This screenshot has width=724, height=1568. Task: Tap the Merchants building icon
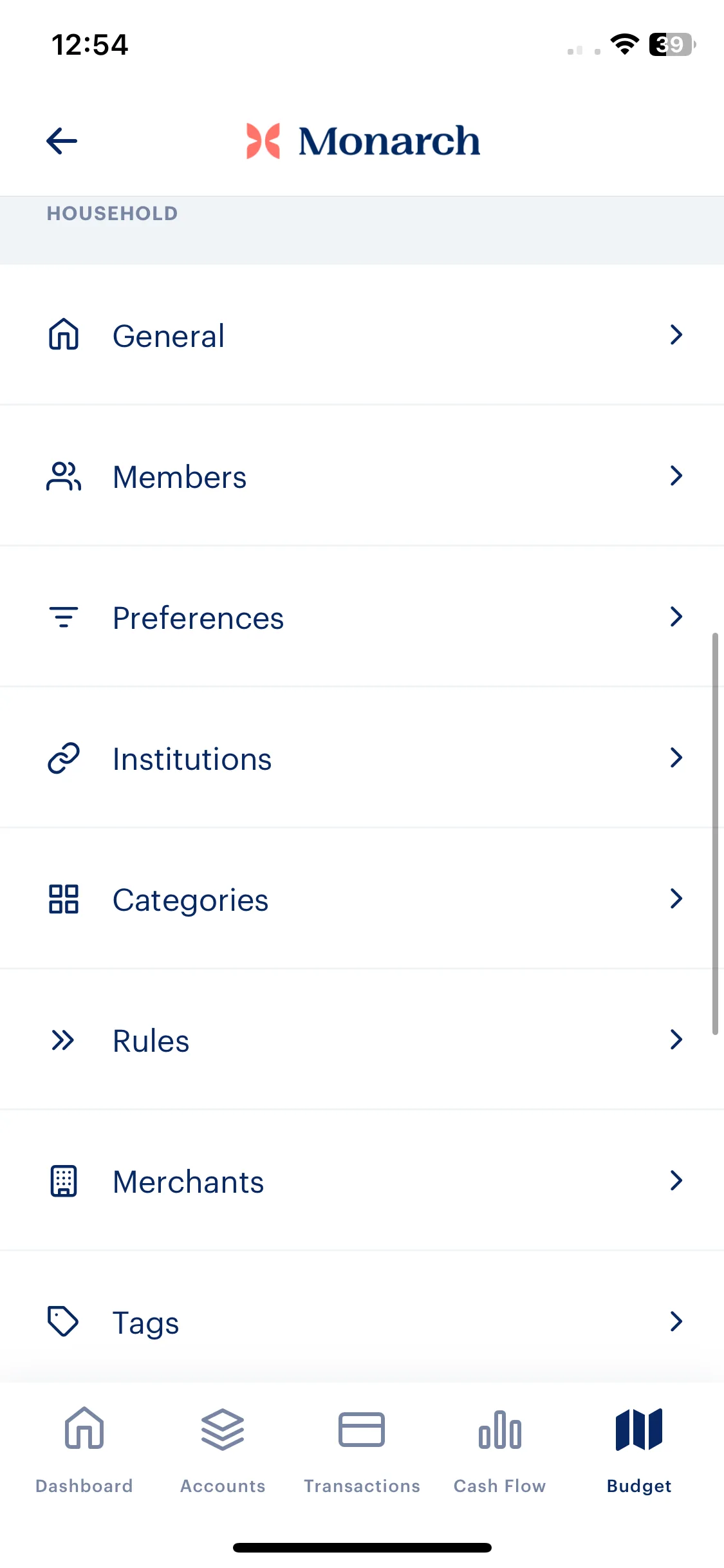pos(64,1181)
